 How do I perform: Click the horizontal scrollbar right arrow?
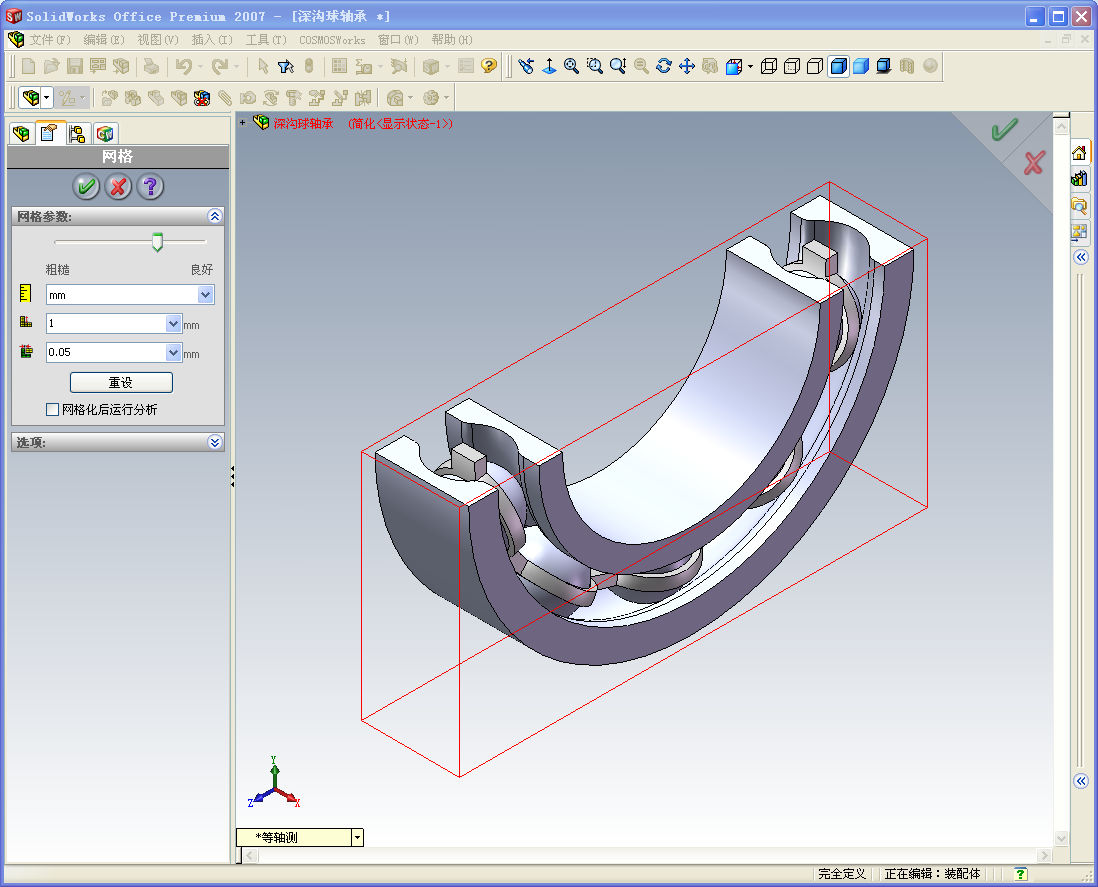(x=1044, y=855)
